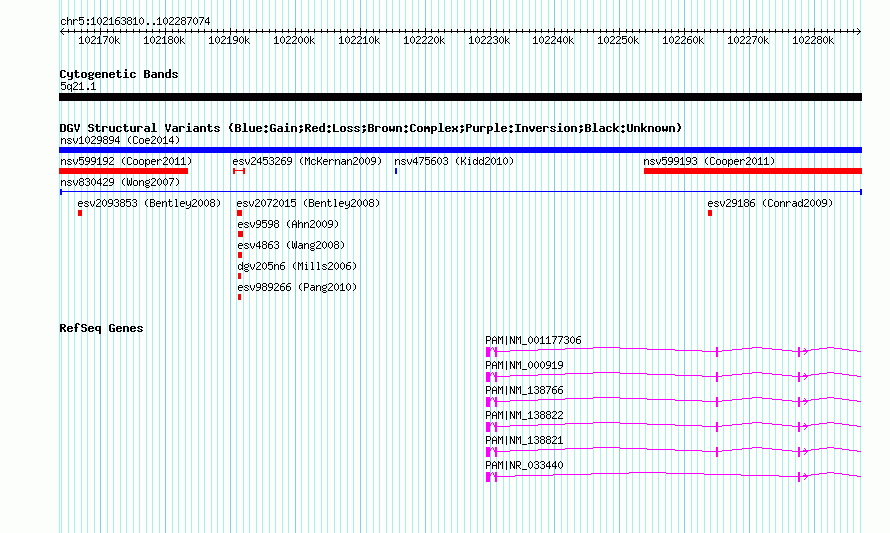Open variant esv2072015 (Bentley2008) label
Image resolution: width=890 pixels, height=533 pixels.
[308, 203]
